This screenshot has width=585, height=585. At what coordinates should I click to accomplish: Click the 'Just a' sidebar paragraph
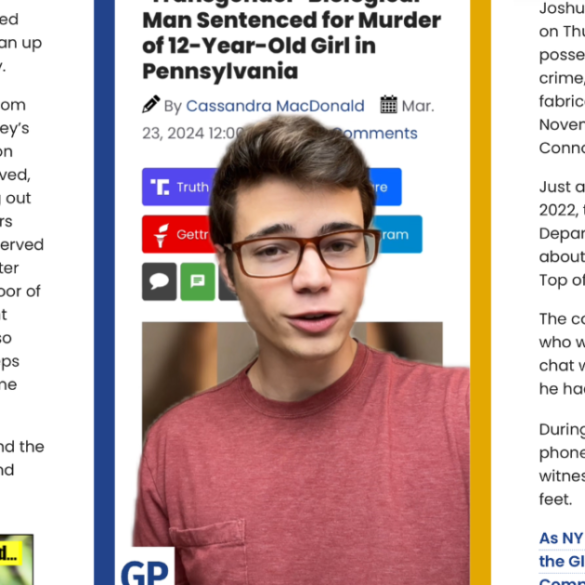tap(562, 233)
